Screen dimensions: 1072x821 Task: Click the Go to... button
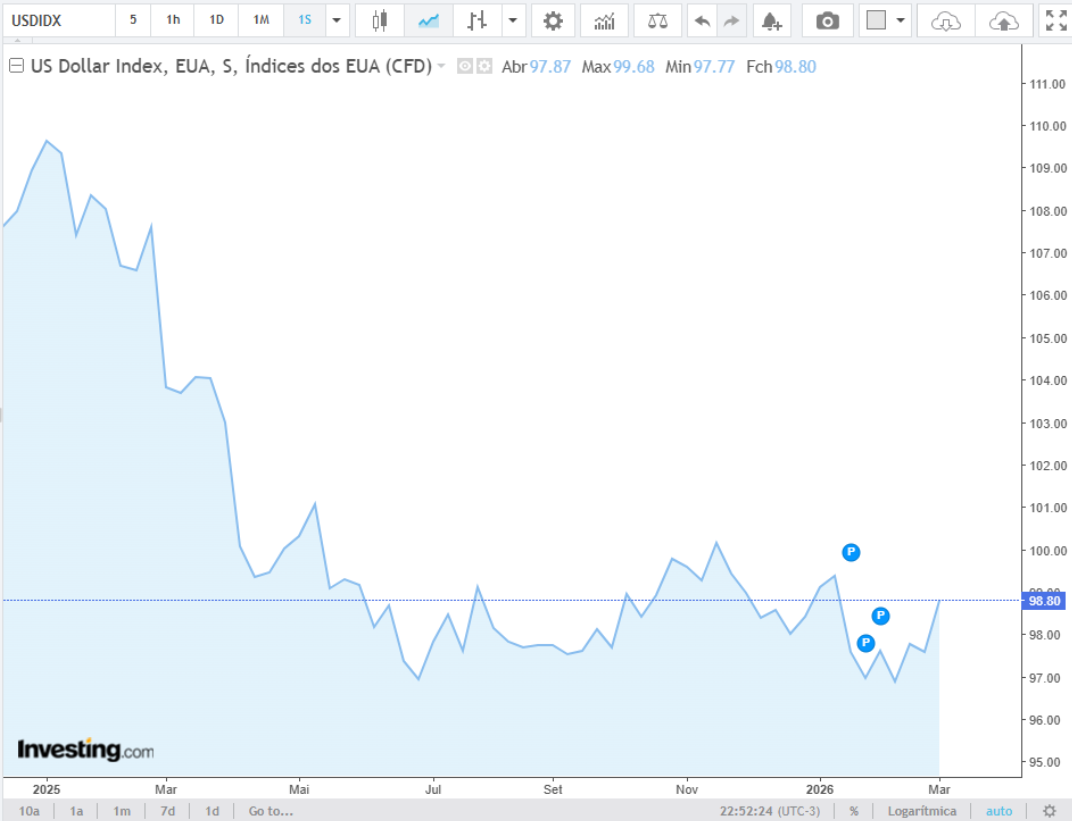point(271,811)
